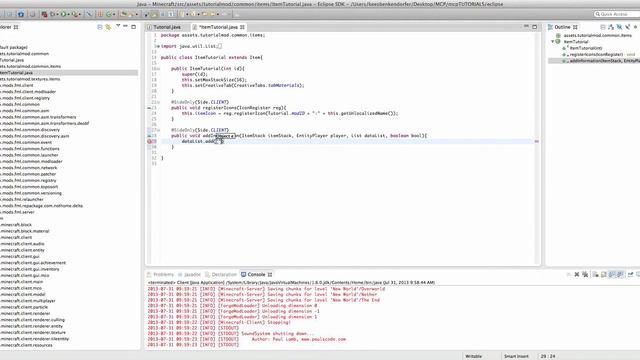Collapse the ItemTutorial constructor fold marker
This screenshot has height=360, width=640.
158,69
